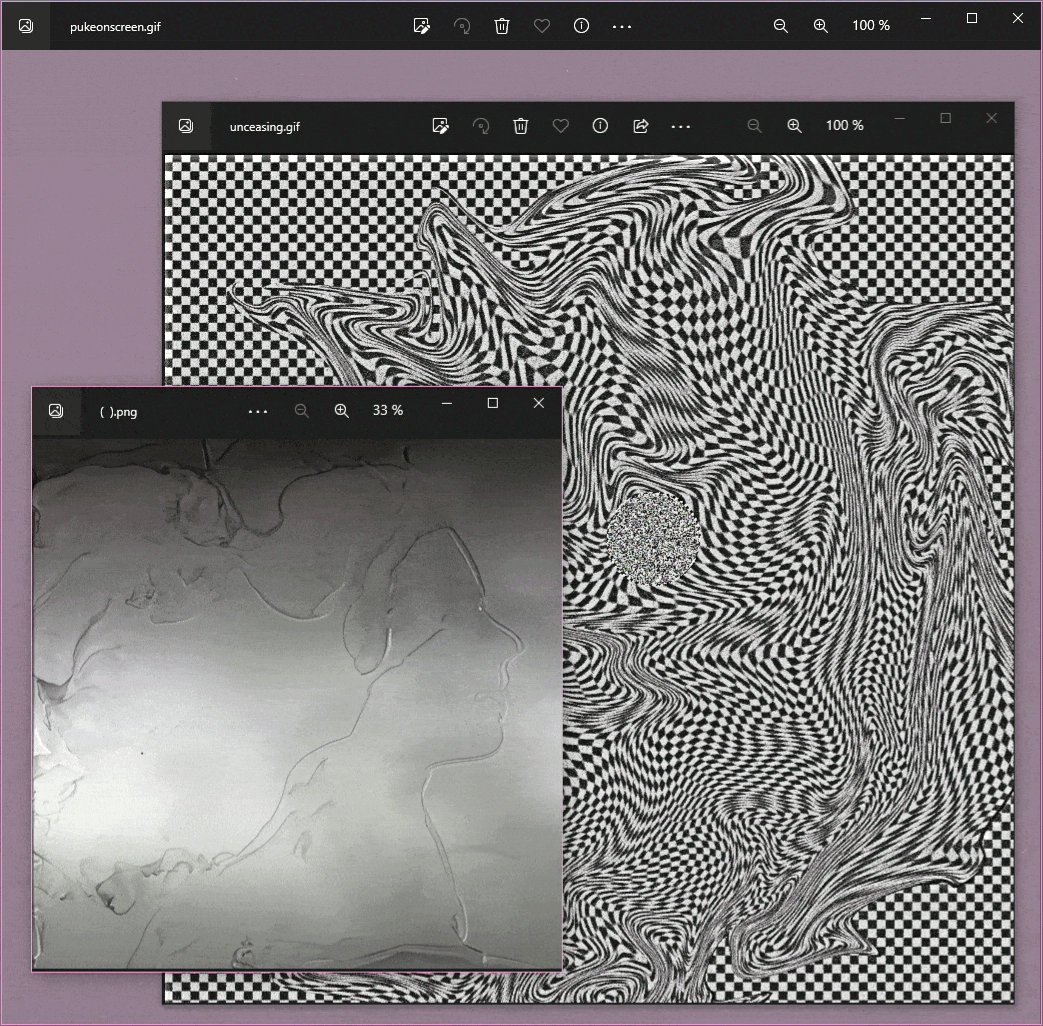Click pukeonscreen.gif file name title
This screenshot has width=1043, height=1026.
click(115, 27)
